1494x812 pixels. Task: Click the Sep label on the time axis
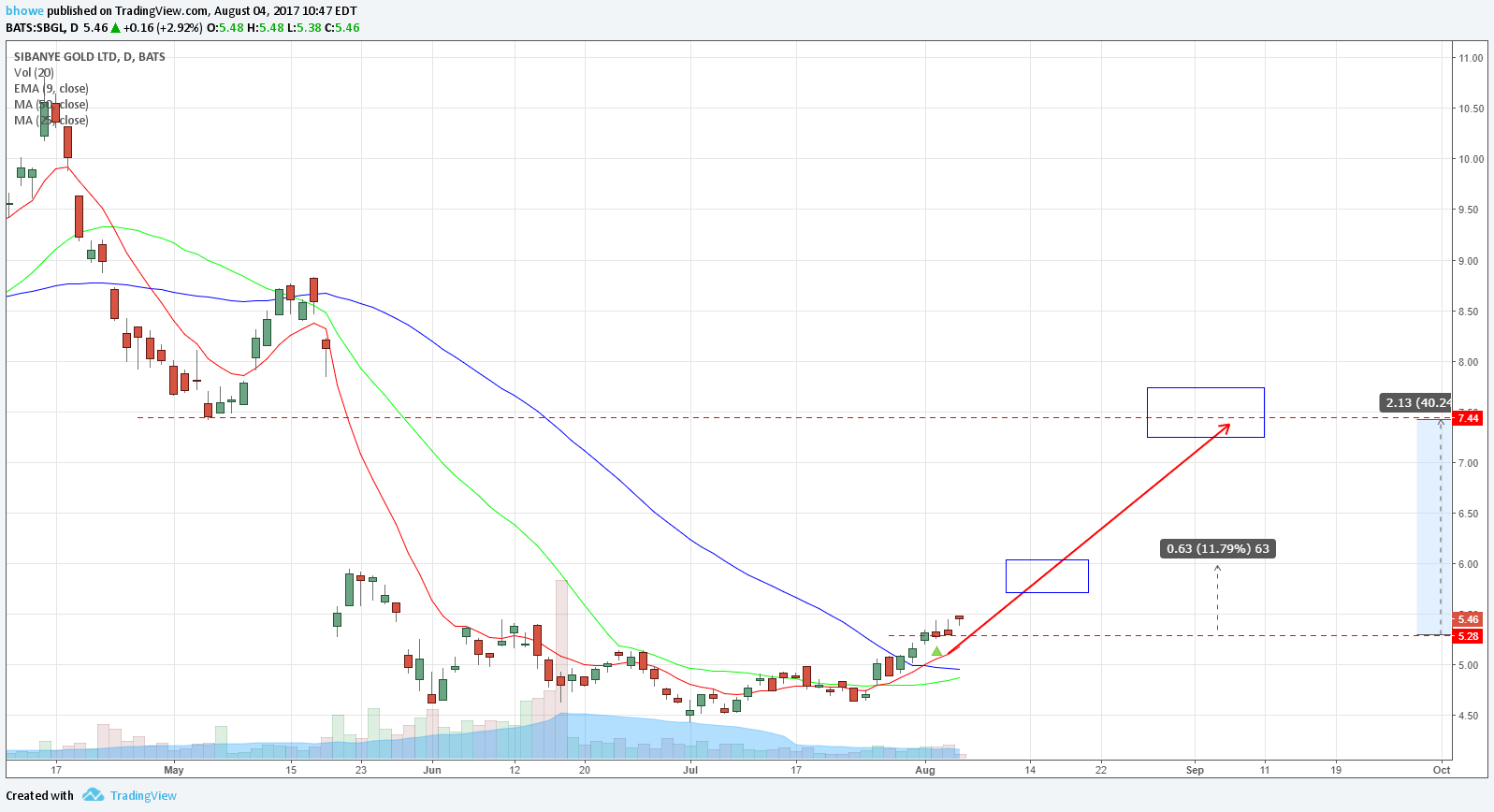pos(1195,770)
